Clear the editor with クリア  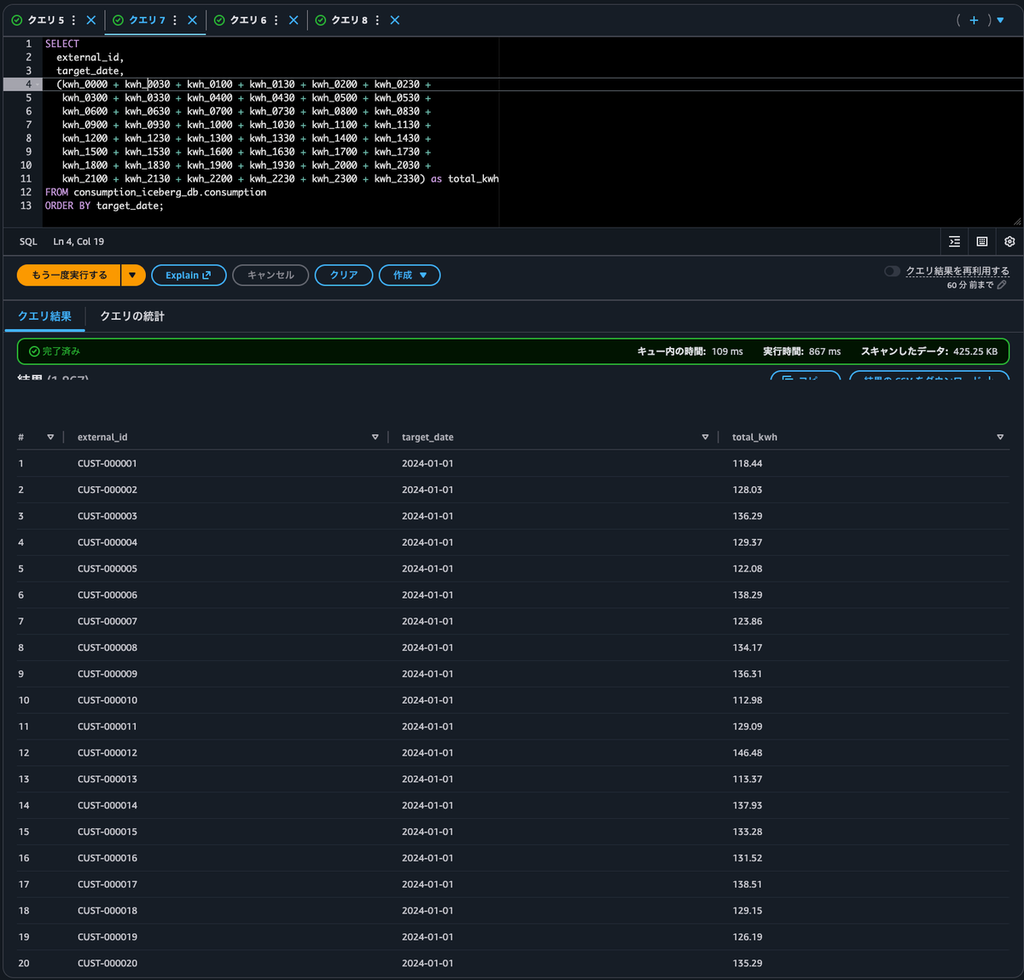344,276
